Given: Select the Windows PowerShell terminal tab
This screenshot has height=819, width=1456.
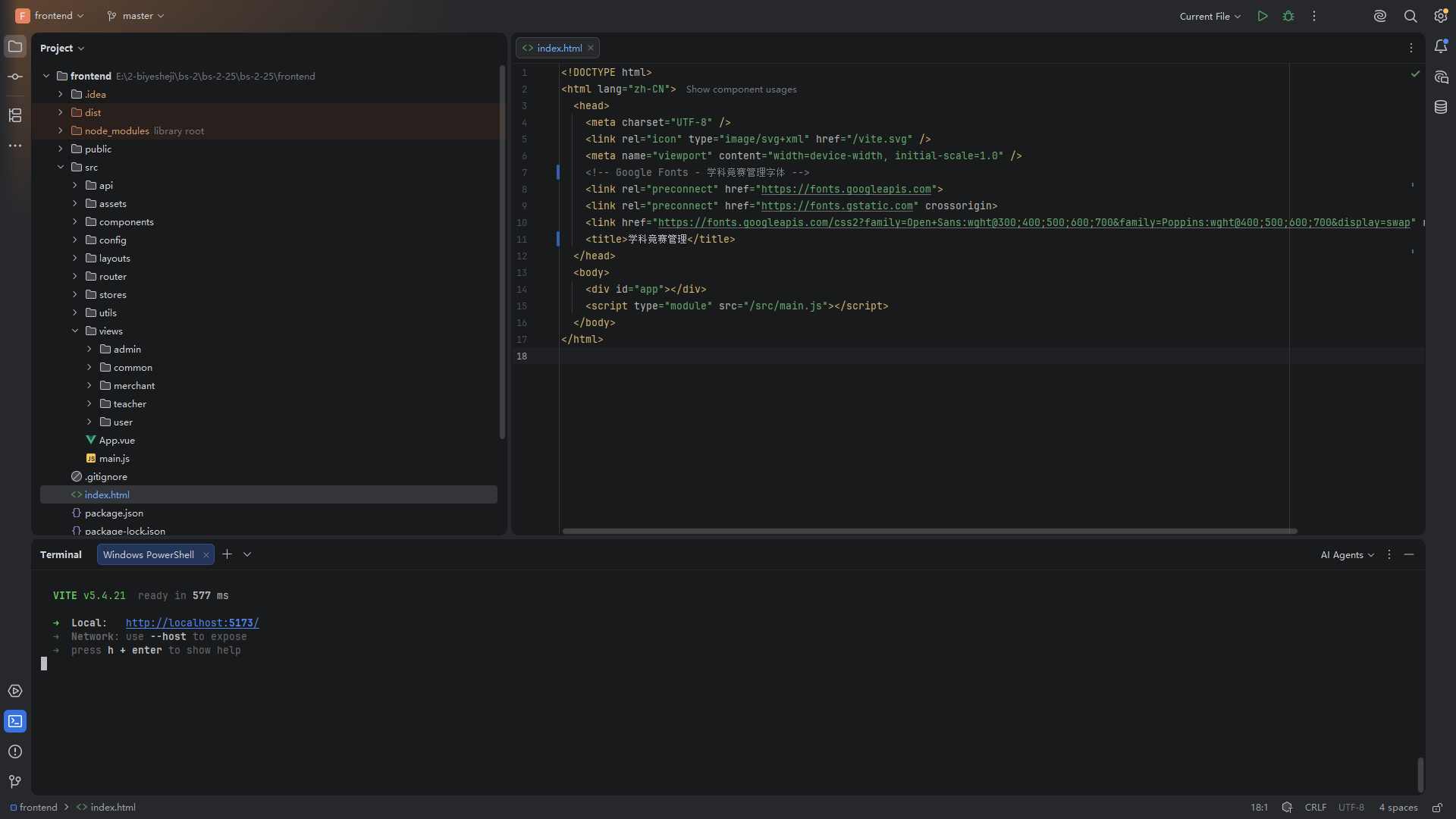Looking at the screenshot, I should coord(149,555).
